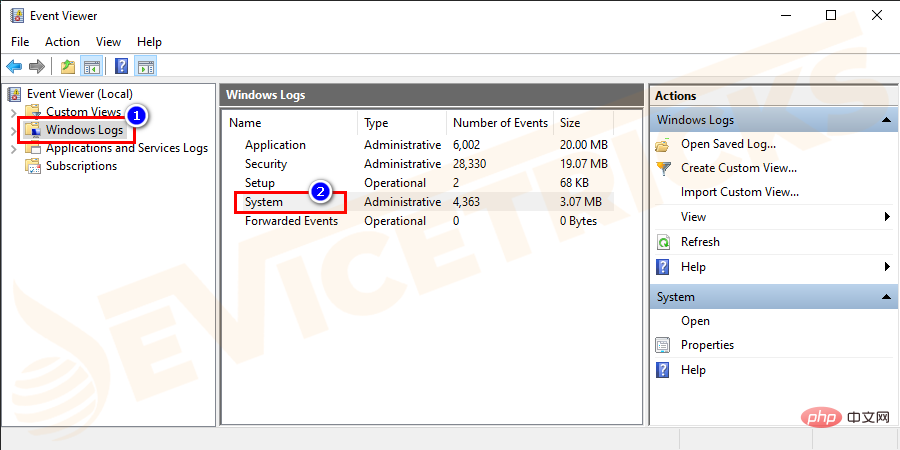This screenshot has height=450, width=900.
Task: Open the View menu in menu bar
Action: tap(108, 42)
